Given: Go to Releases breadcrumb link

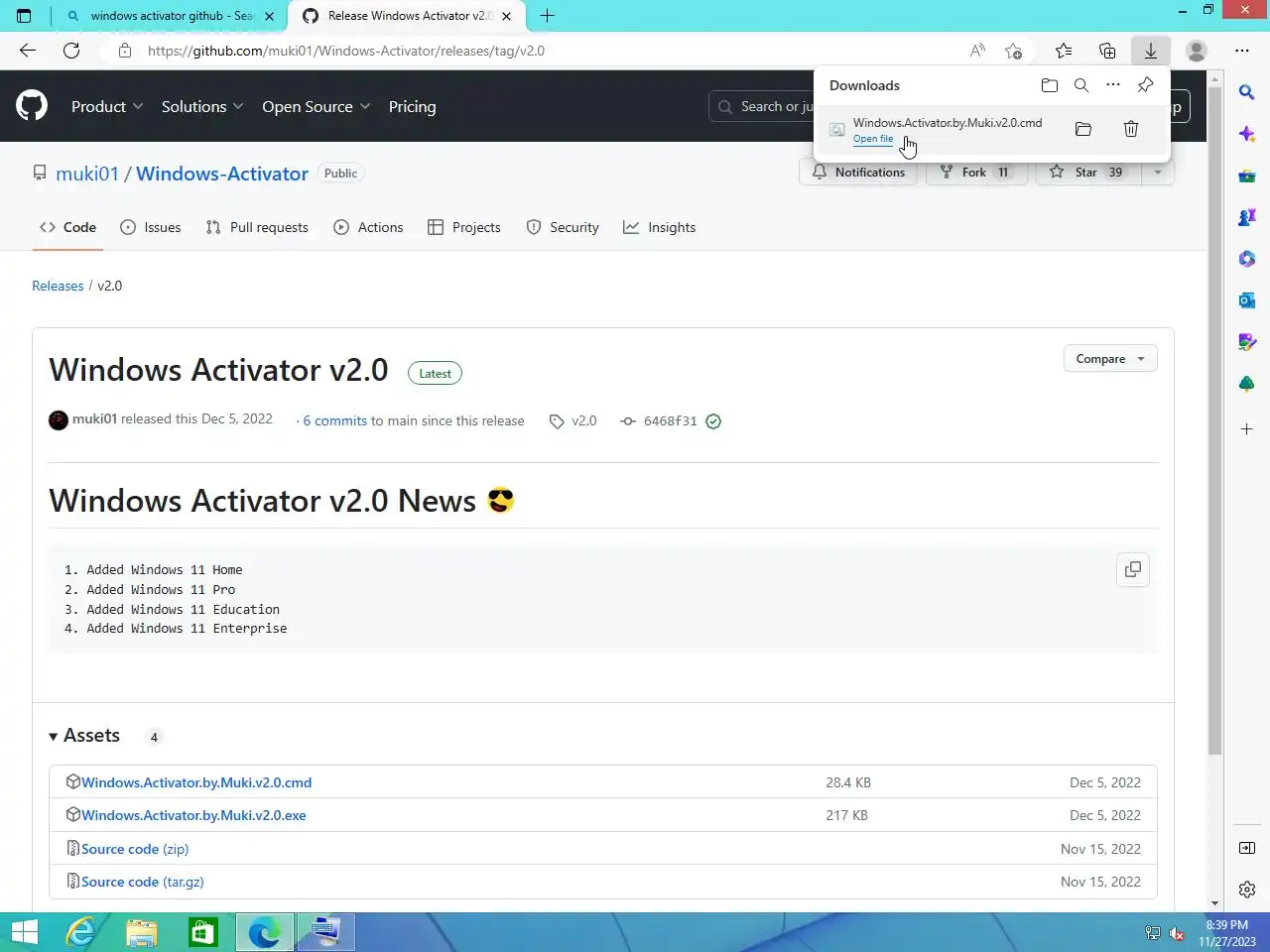Looking at the screenshot, I should point(58,286).
